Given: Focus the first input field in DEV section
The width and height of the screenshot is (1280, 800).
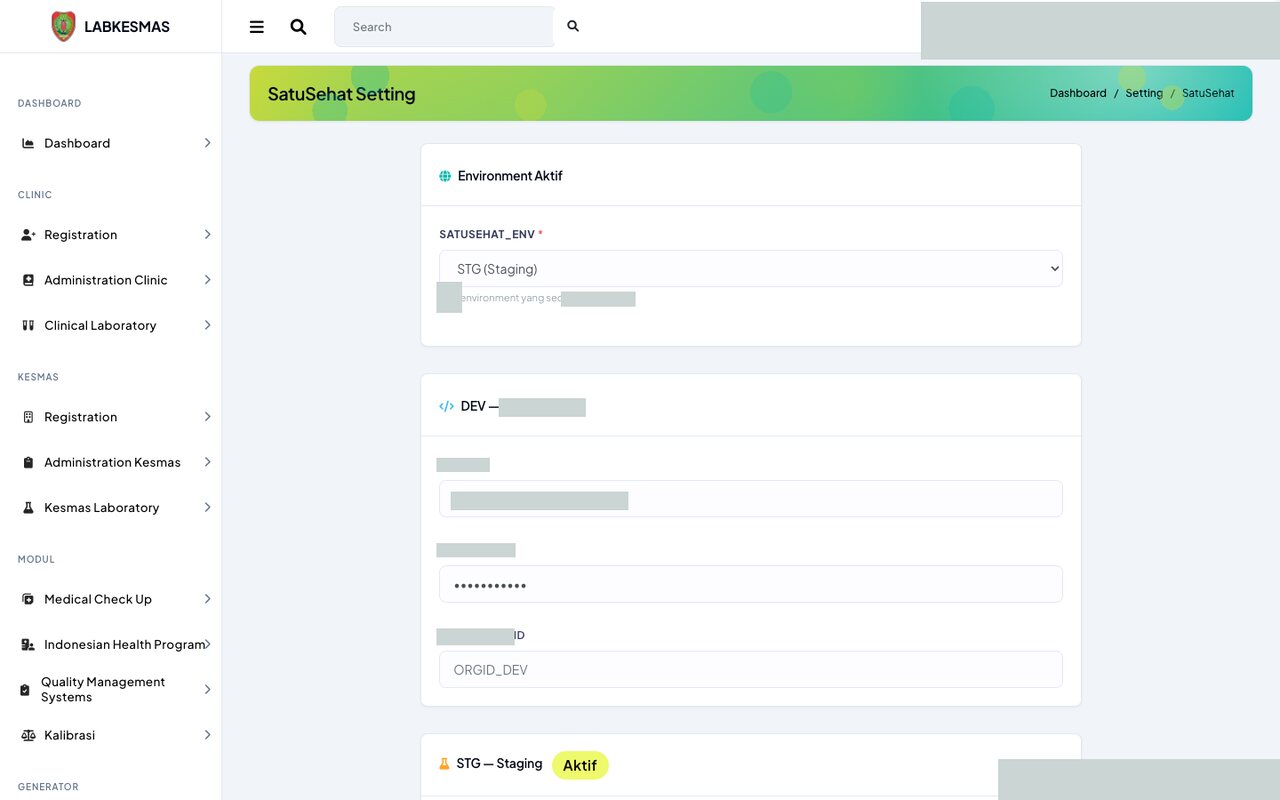Looking at the screenshot, I should [751, 499].
